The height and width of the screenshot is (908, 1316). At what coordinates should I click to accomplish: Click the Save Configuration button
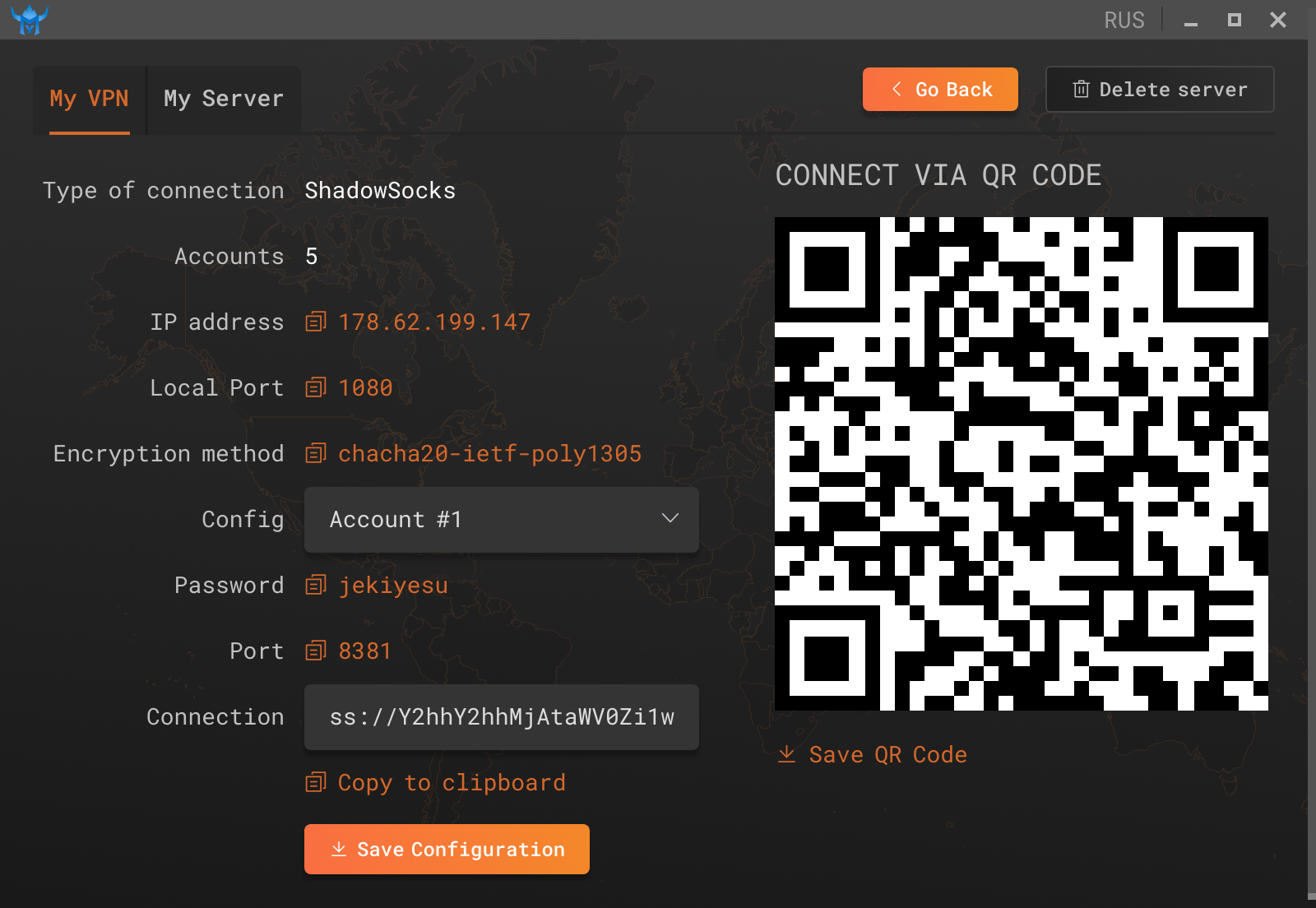[447, 849]
